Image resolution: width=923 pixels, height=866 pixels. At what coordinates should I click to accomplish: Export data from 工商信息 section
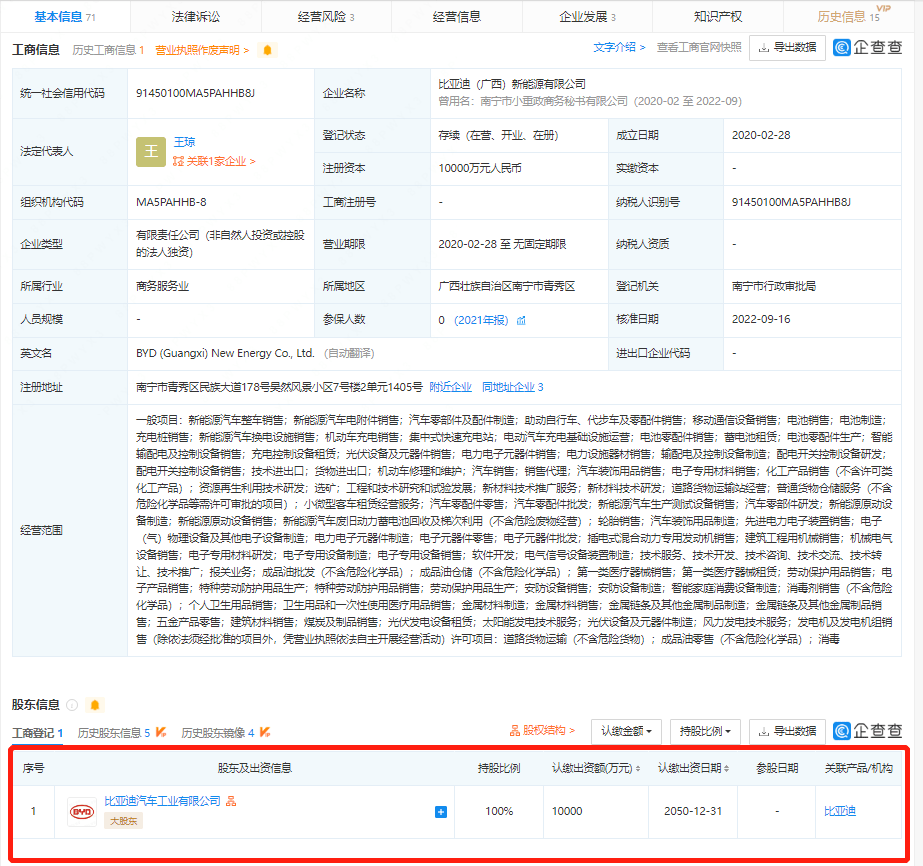pos(787,48)
